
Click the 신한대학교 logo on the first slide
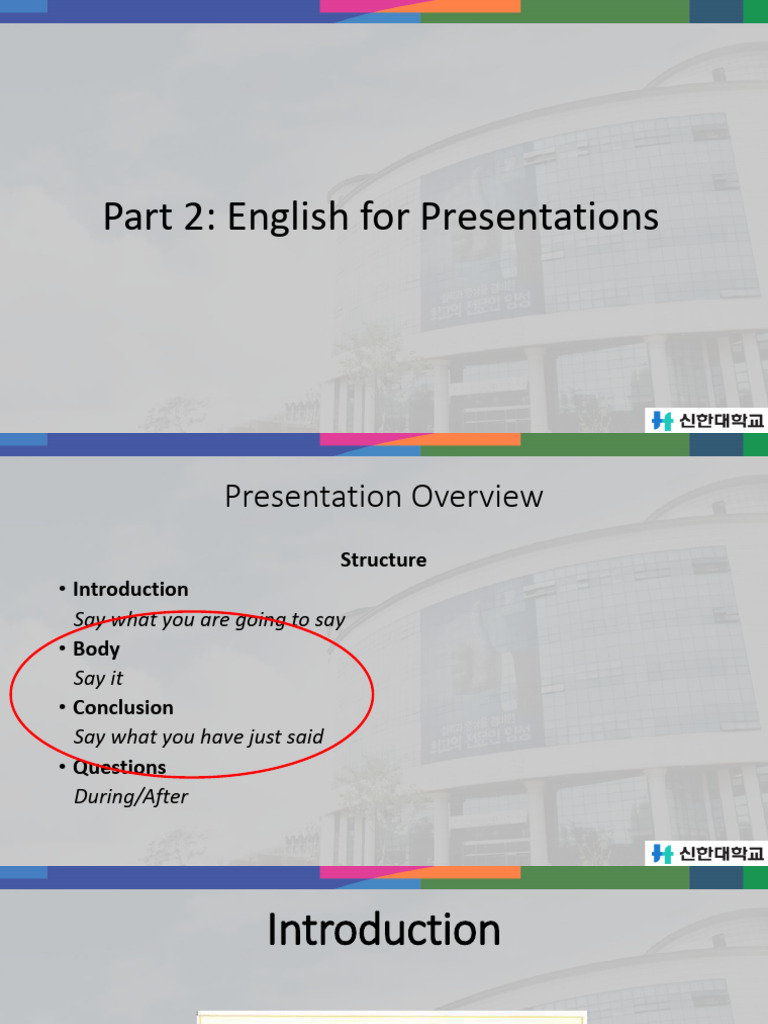pos(706,421)
